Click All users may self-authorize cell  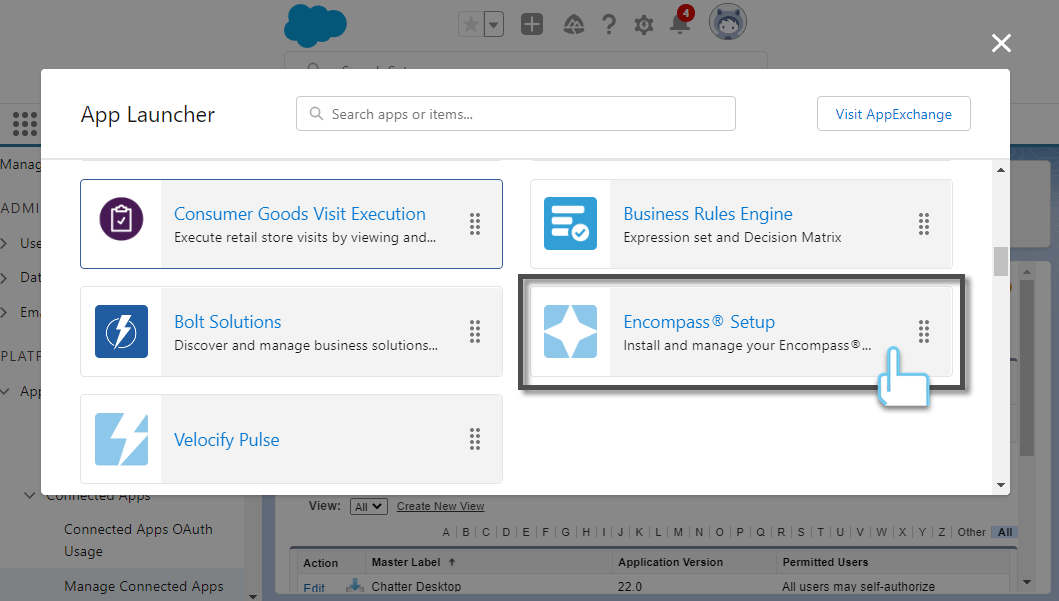pyautogui.click(x=858, y=586)
